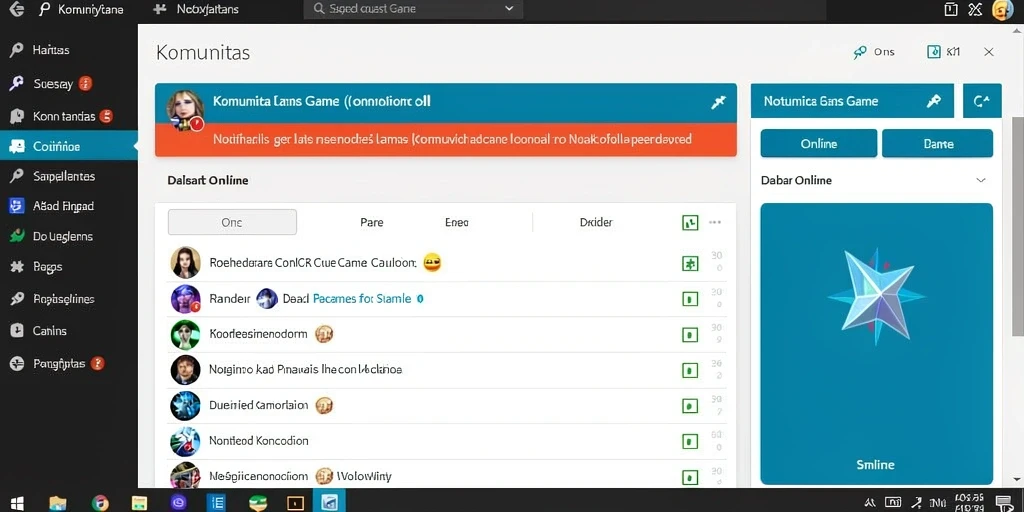Select the Do Ueglerns sidebar icon
Viewport: 1024px width, 512px height.
(16, 236)
